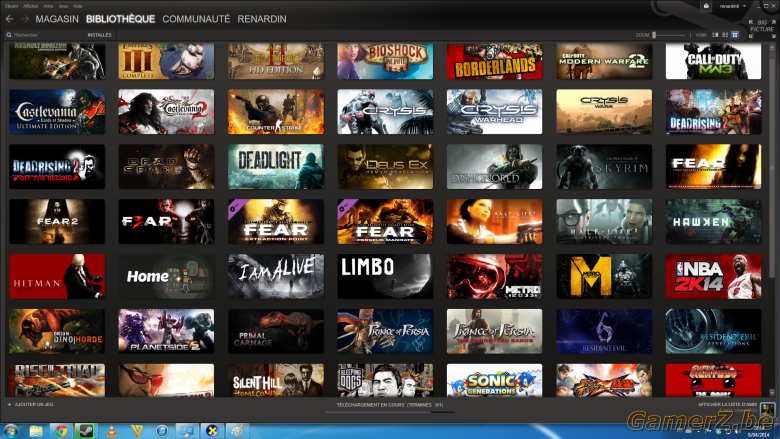Click AJOUTER UN JEU...

35,404
